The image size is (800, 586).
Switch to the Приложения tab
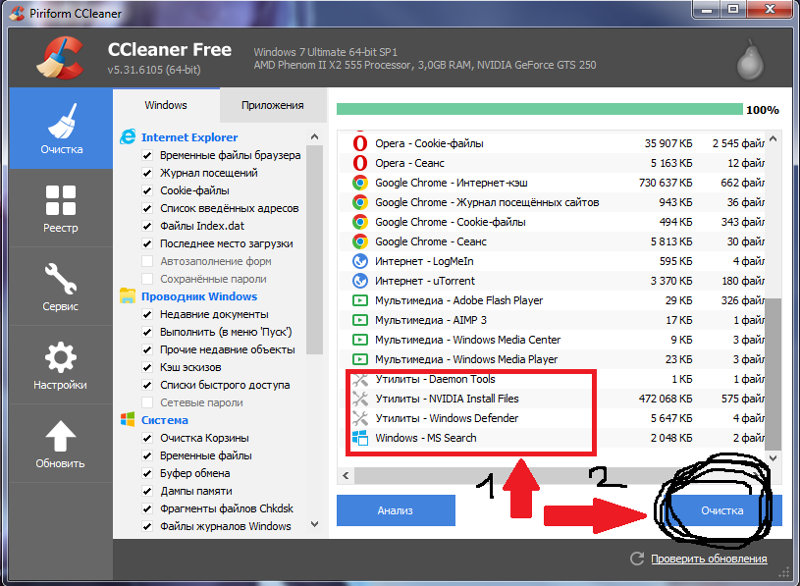[272, 105]
